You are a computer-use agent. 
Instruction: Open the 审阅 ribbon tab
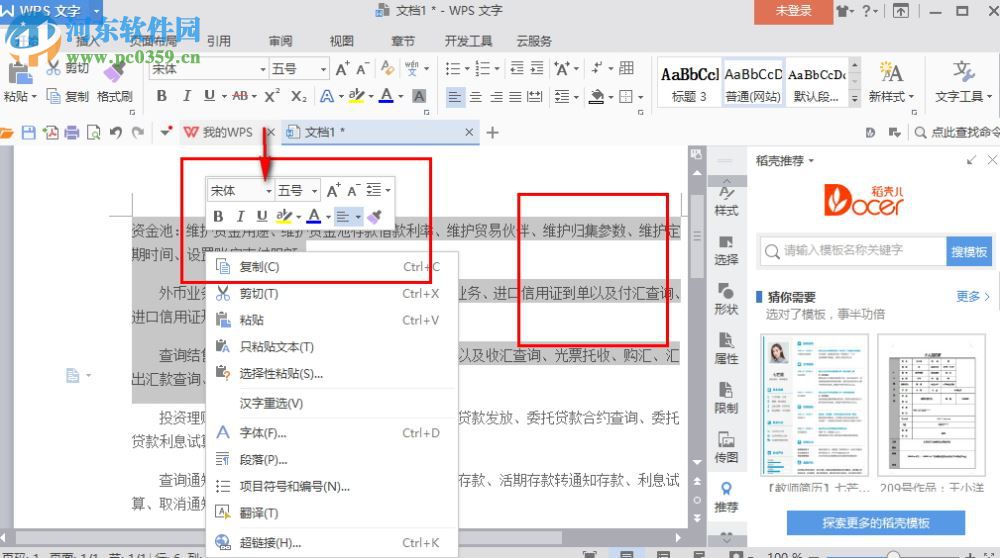pos(280,41)
